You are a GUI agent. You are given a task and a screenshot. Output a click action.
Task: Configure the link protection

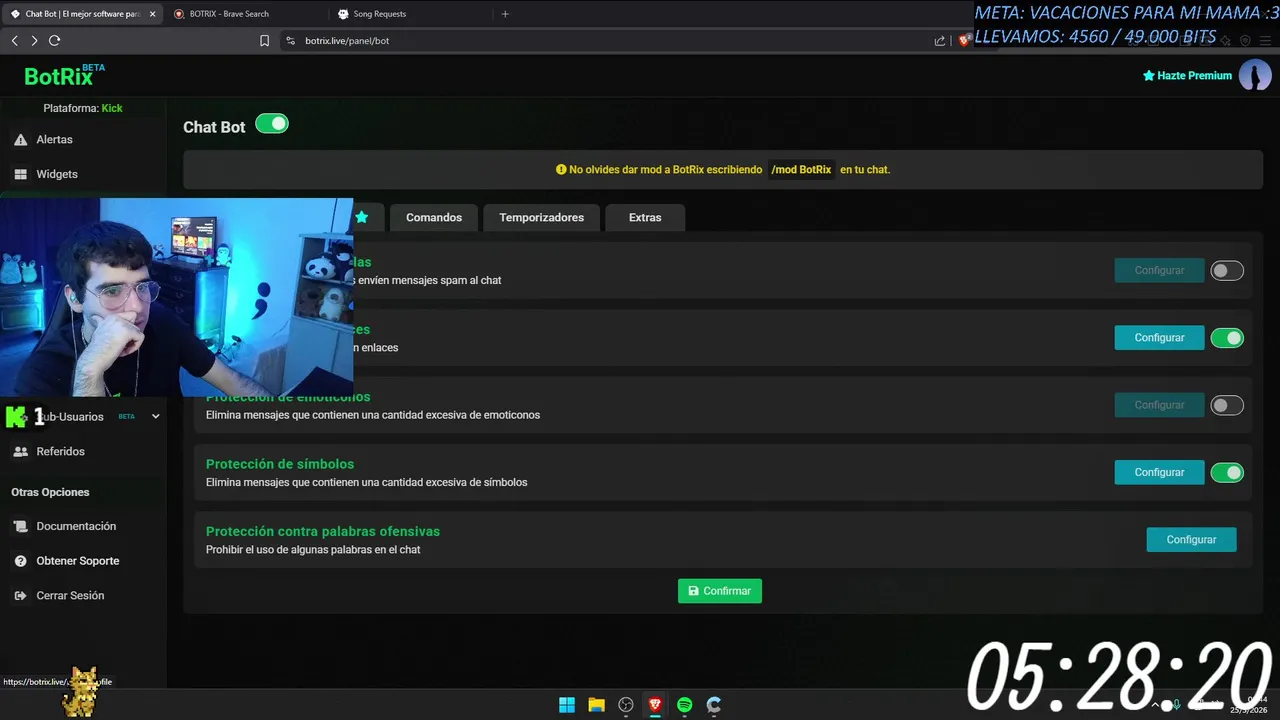point(1159,338)
